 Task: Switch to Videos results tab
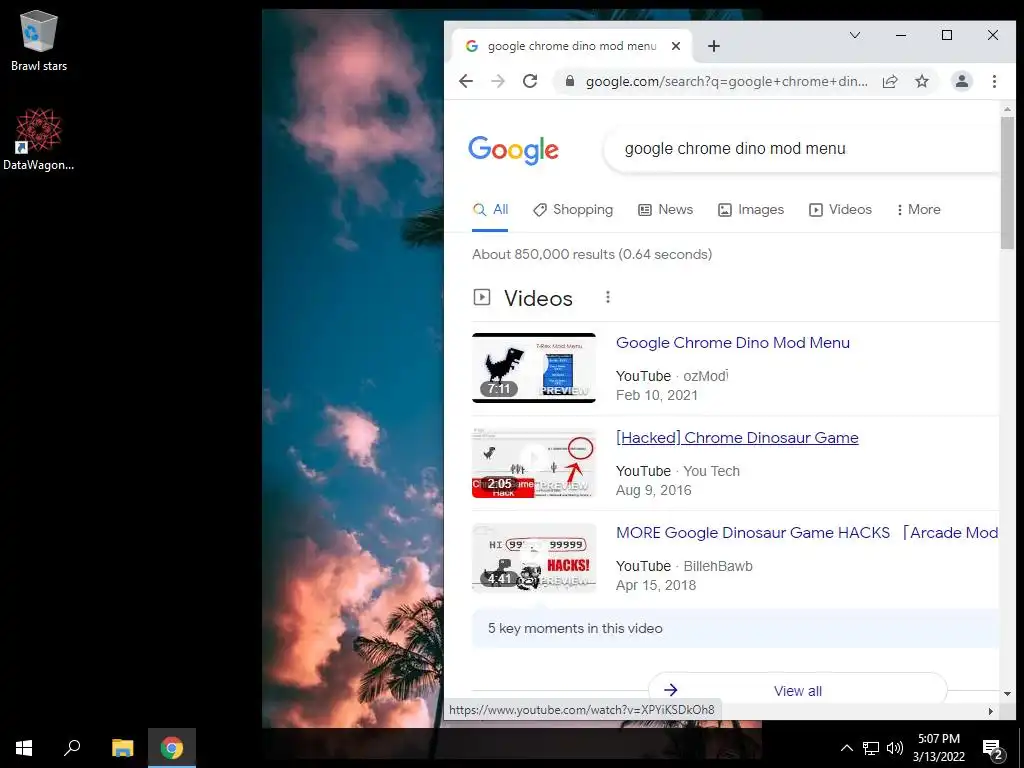(x=840, y=210)
